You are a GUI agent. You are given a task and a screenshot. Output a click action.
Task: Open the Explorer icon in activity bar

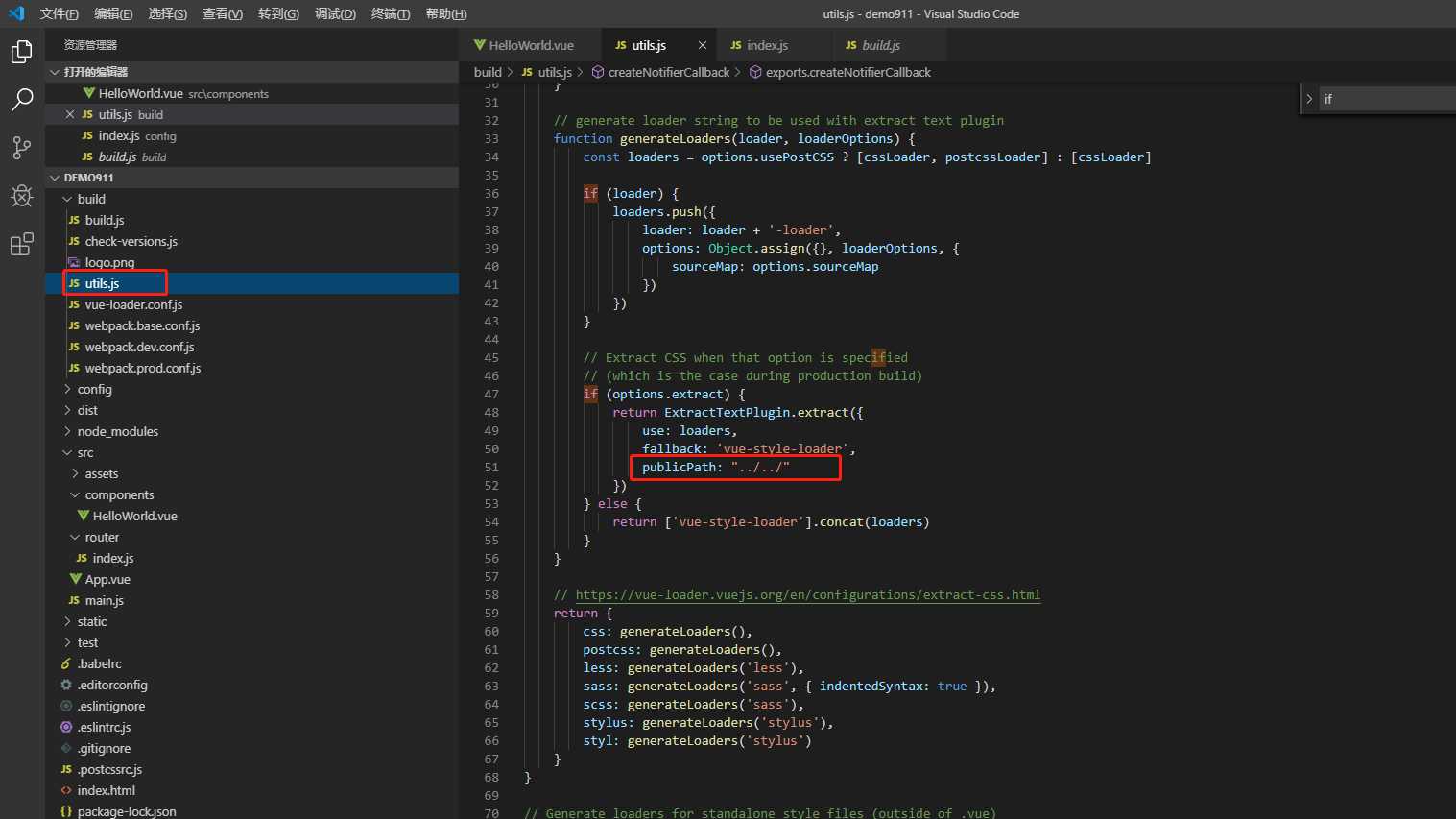(21, 52)
